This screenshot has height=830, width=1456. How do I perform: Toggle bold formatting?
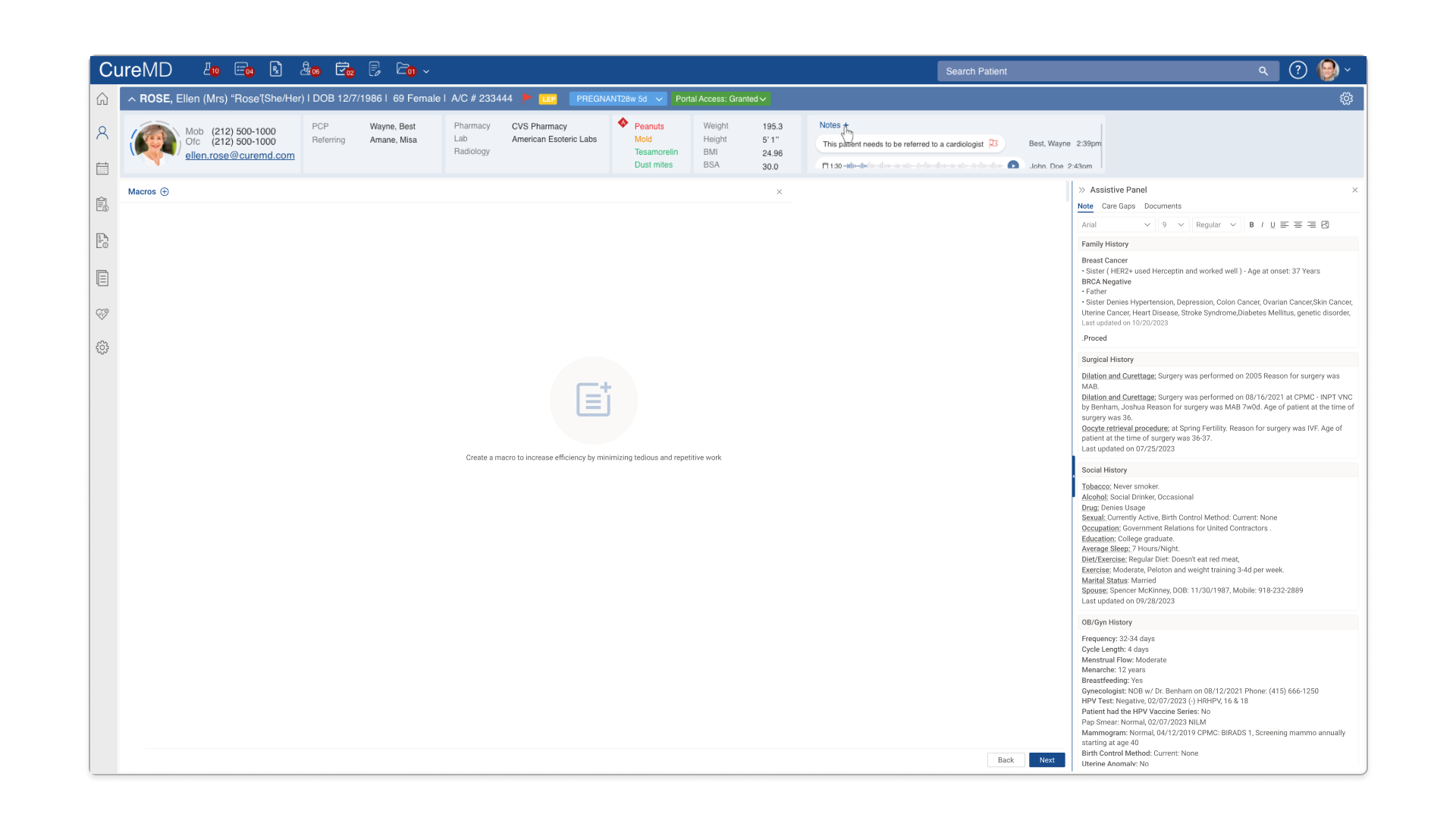[1251, 225]
